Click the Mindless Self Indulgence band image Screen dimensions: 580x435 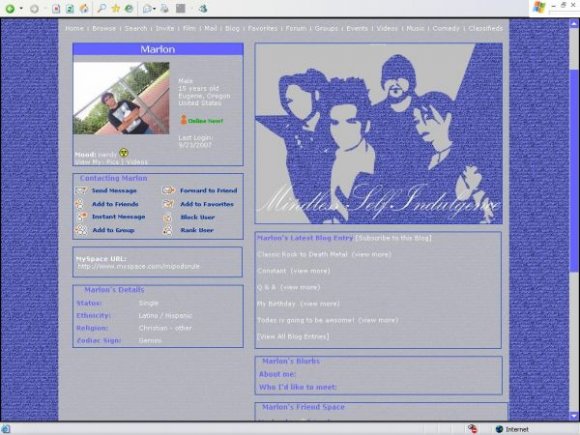(x=379, y=134)
